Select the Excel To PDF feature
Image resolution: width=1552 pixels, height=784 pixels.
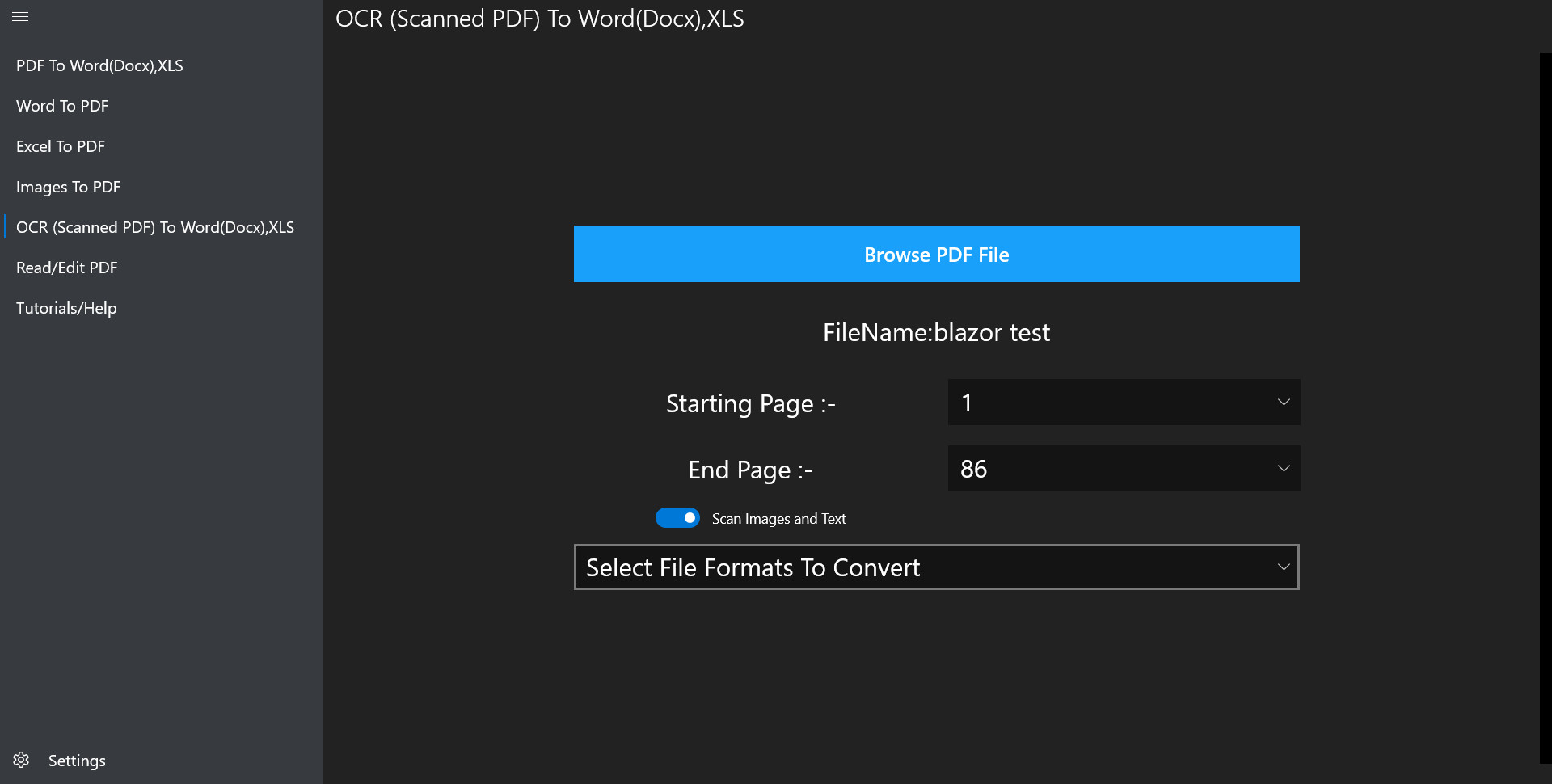coord(61,146)
